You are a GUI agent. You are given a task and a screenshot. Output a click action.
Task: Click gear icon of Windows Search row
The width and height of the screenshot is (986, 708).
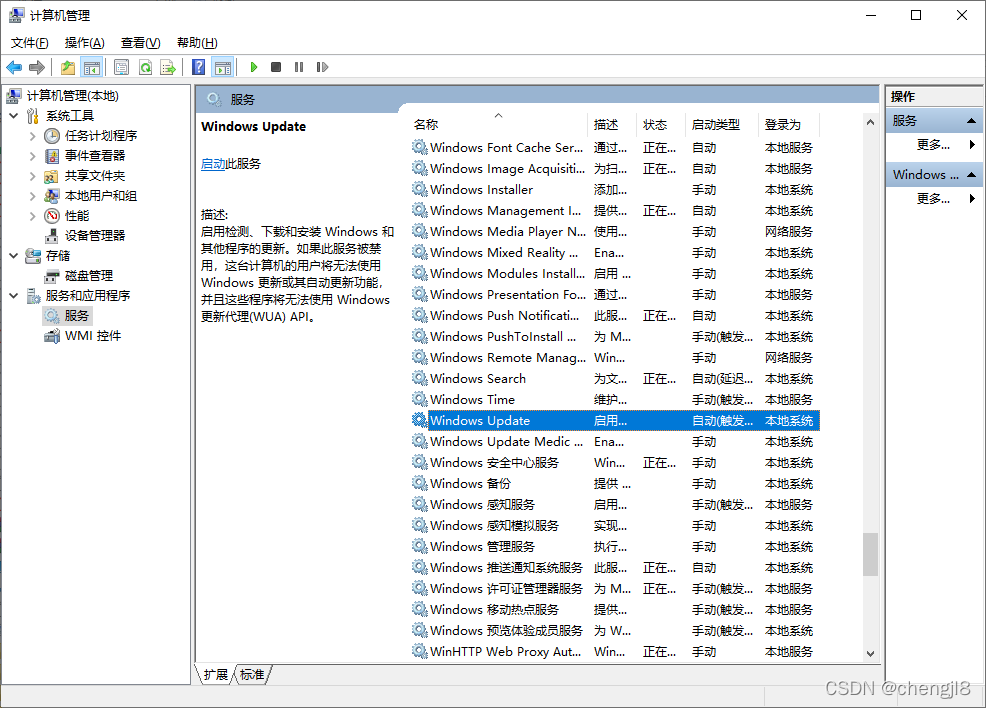click(x=419, y=379)
